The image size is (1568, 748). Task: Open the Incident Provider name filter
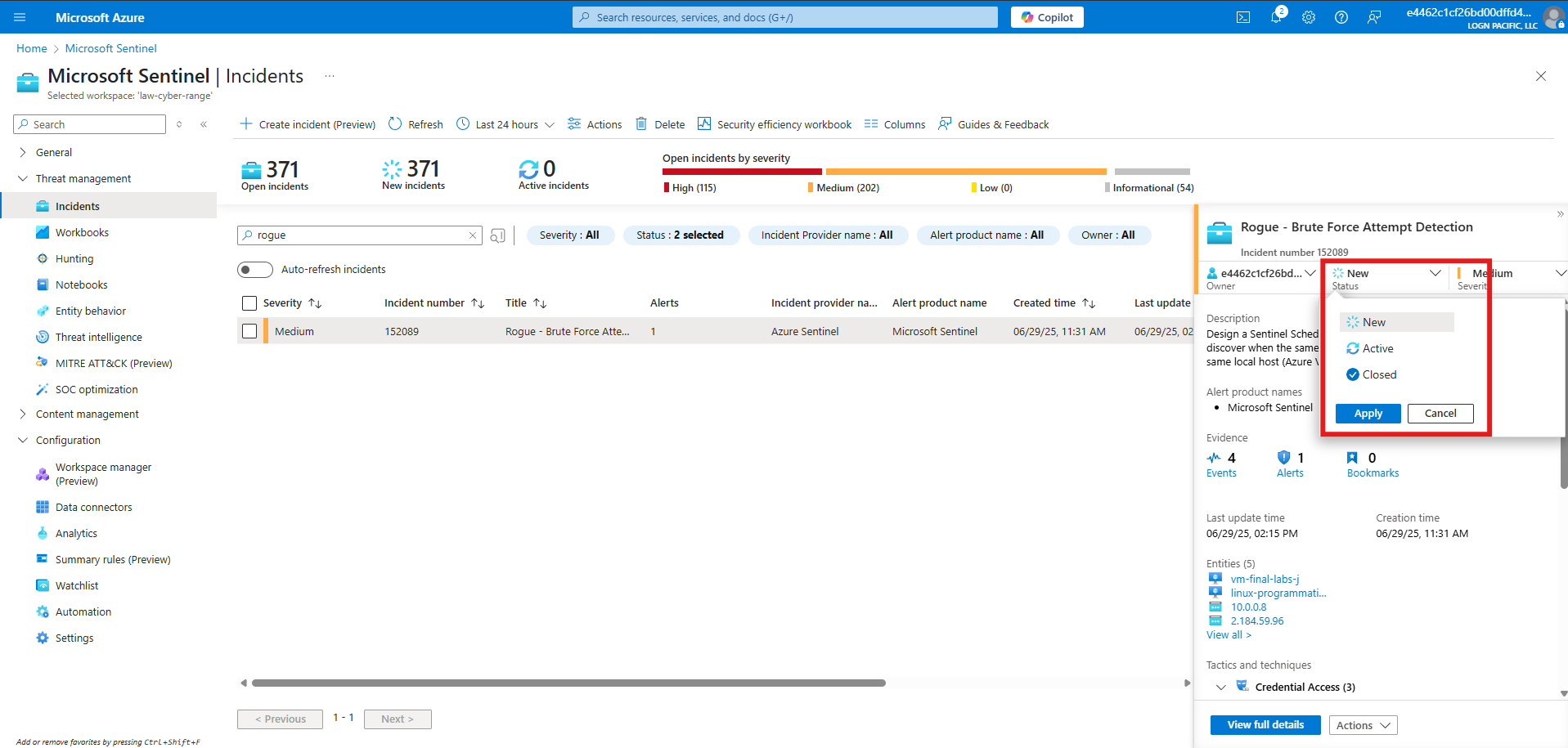point(827,235)
